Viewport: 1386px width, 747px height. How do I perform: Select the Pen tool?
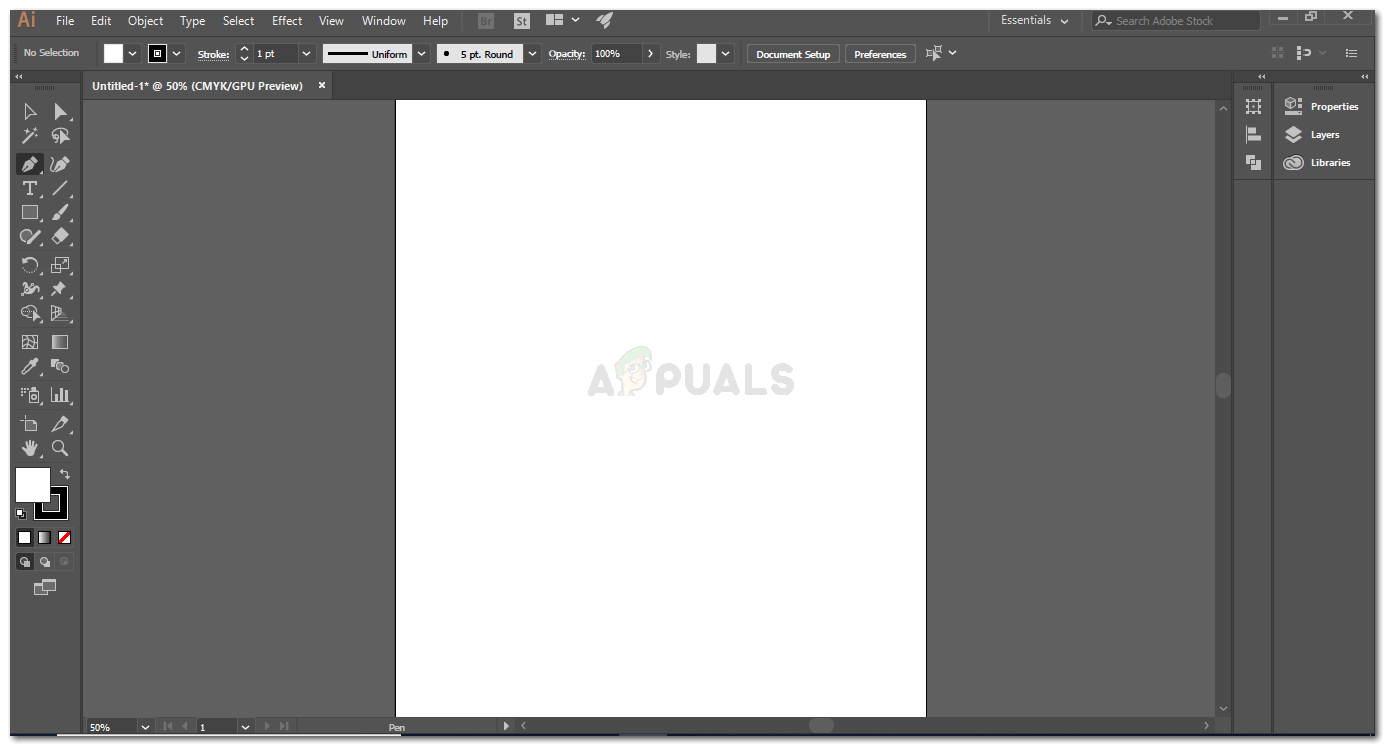pos(30,164)
